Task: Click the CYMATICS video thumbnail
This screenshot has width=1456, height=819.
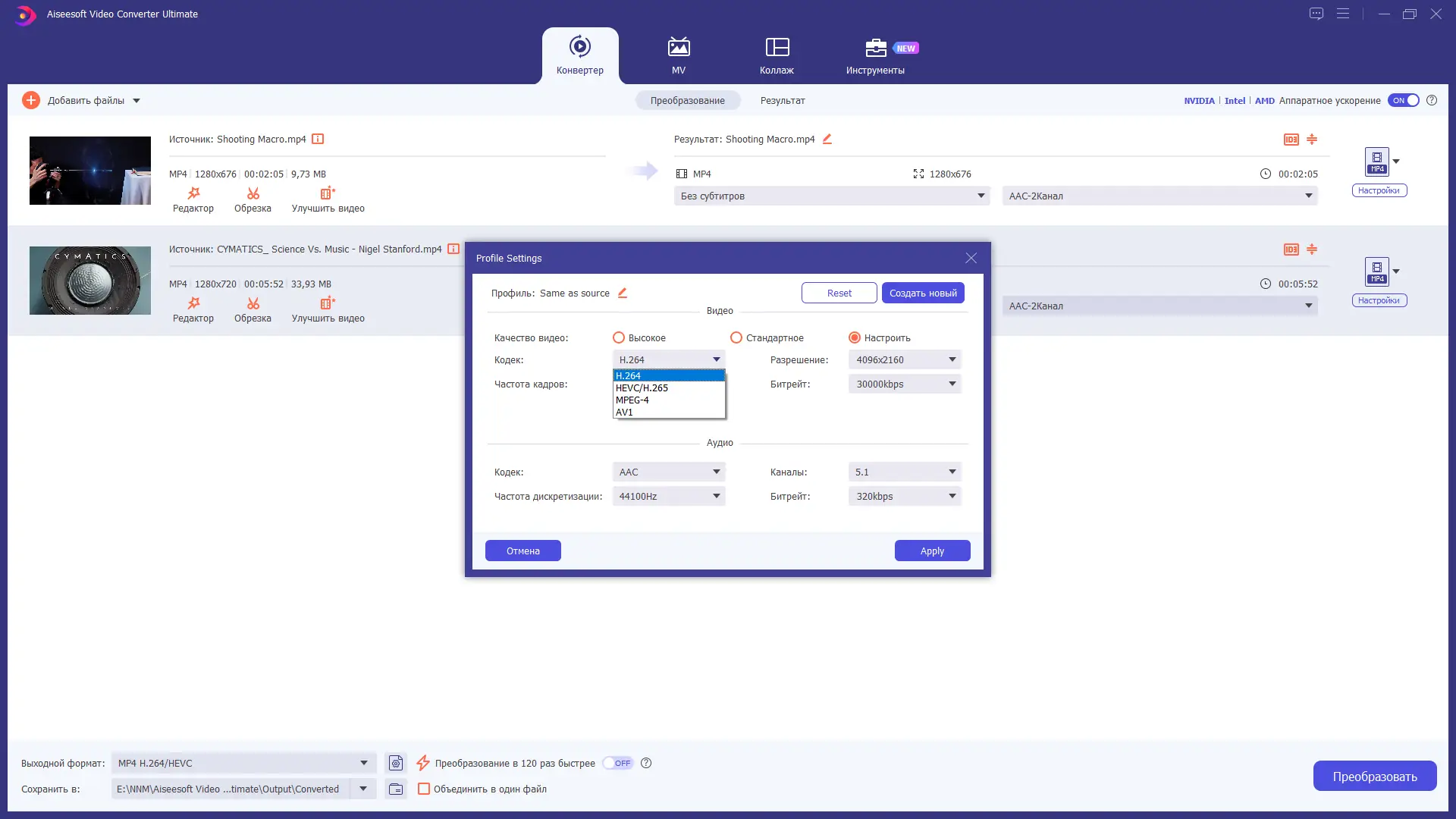Action: (x=90, y=281)
